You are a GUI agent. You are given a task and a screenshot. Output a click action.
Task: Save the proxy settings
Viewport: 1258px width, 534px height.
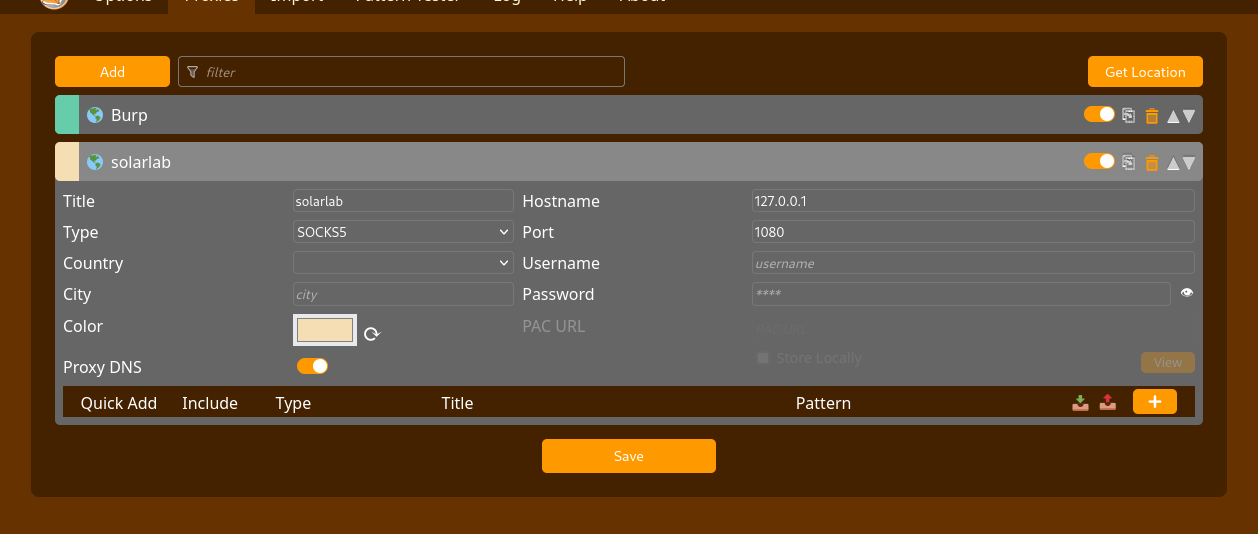628,456
